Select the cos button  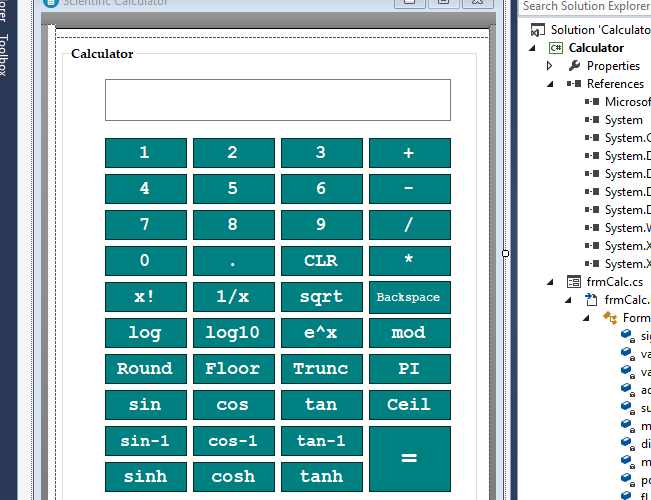(234, 405)
